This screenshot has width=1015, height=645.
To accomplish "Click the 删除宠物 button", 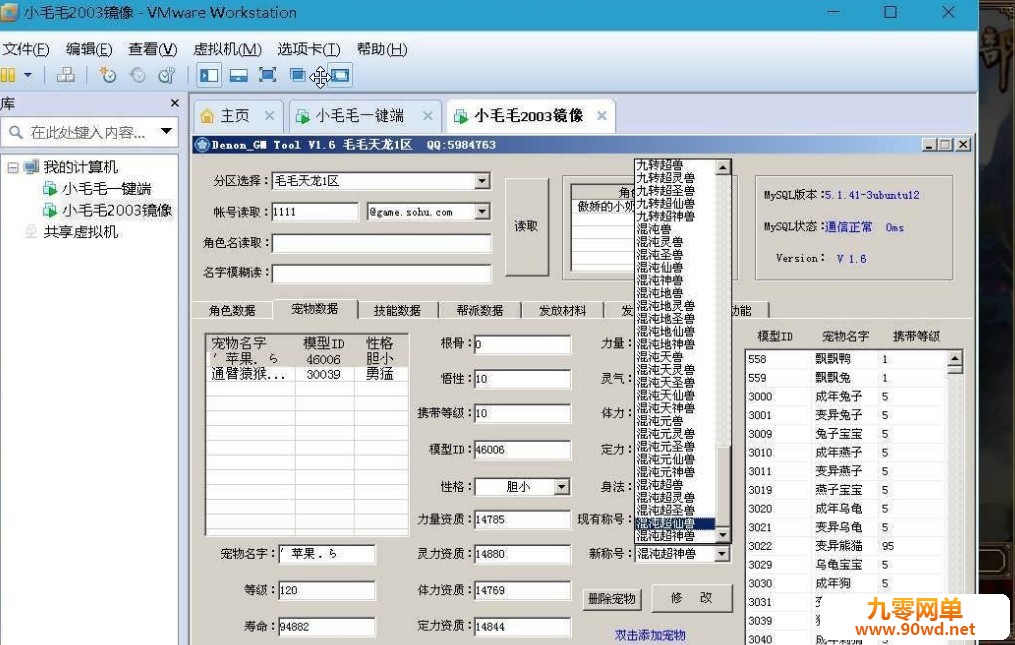I will (x=612, y=599).
